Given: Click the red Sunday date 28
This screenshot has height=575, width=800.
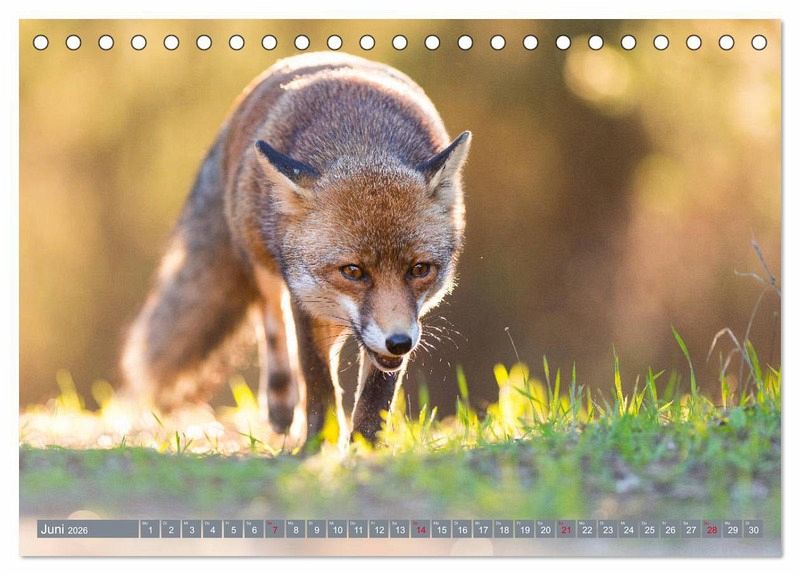Looking at the screenshot, I should 712,529.
